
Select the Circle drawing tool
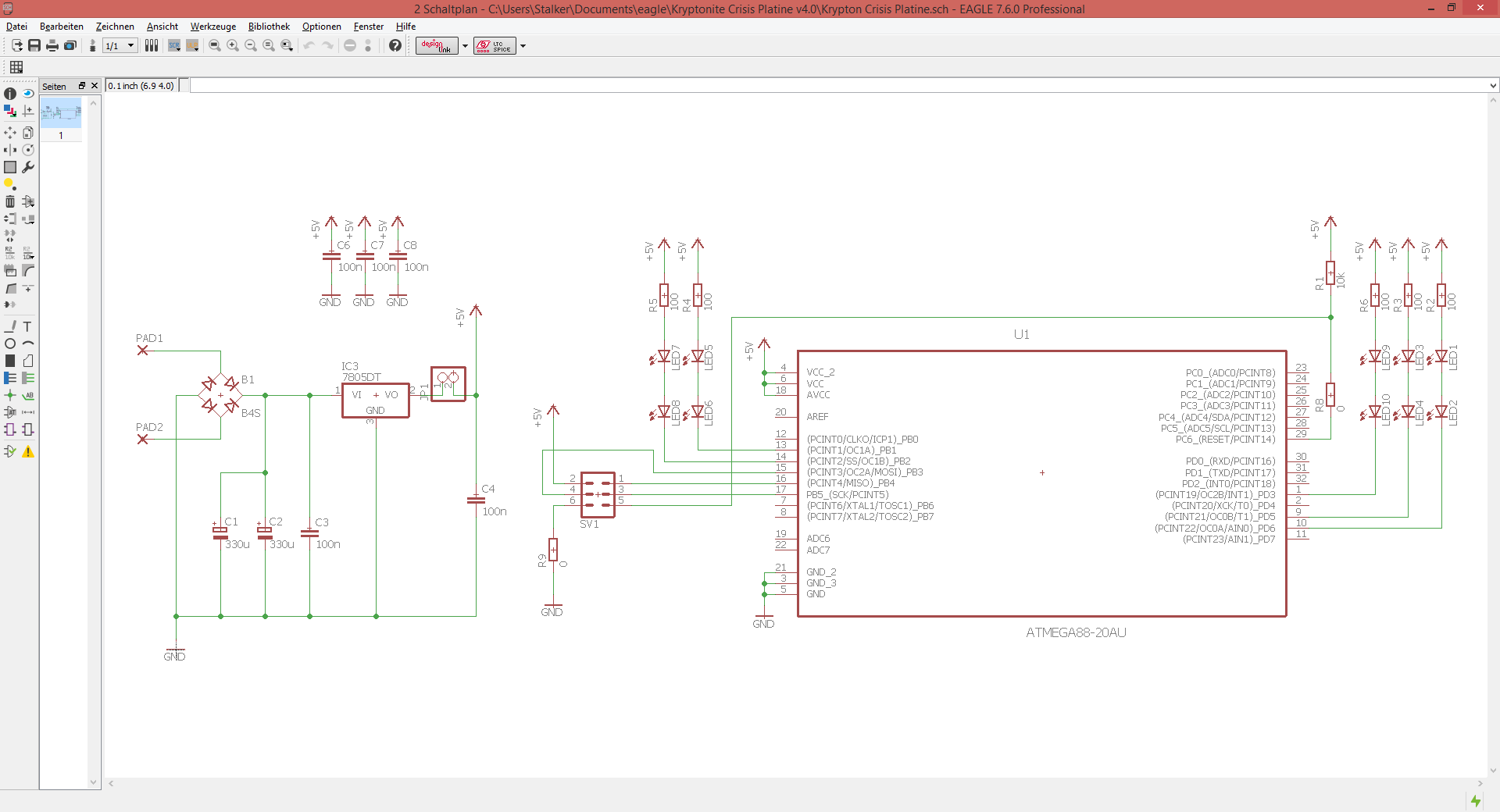[x=10, y=344]
